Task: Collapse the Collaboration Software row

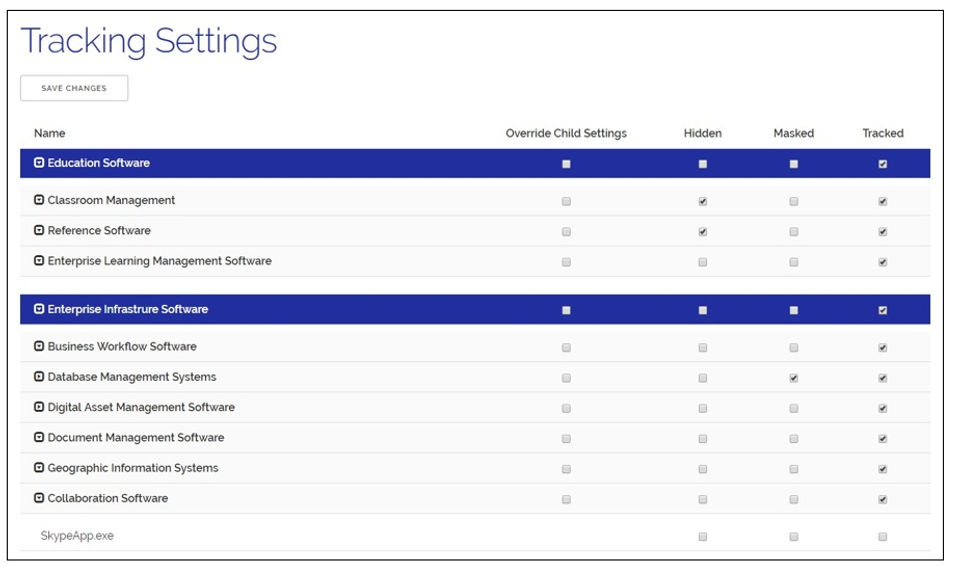Action: tap(39, 498)
